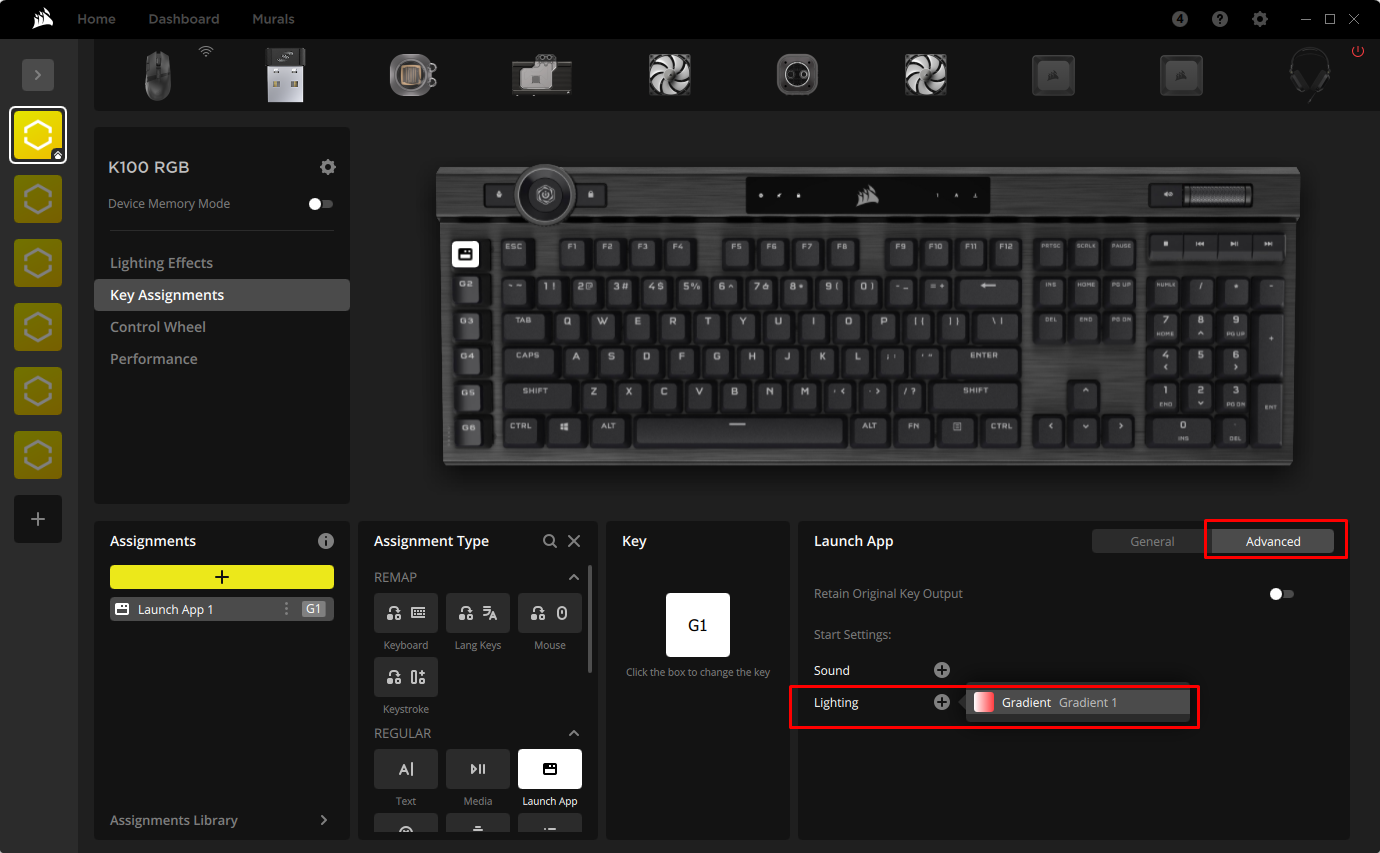
Task: Open the K100 RGB device settings gear
Action: point(328,167)
